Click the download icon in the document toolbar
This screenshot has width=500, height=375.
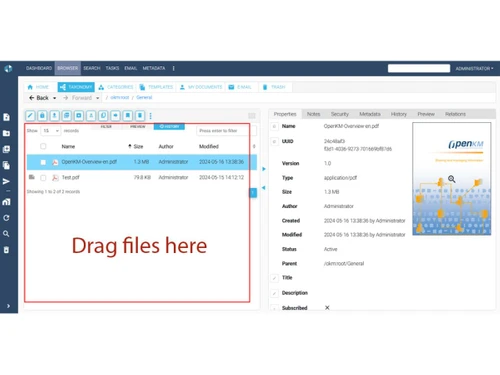[x=54, y=116]
